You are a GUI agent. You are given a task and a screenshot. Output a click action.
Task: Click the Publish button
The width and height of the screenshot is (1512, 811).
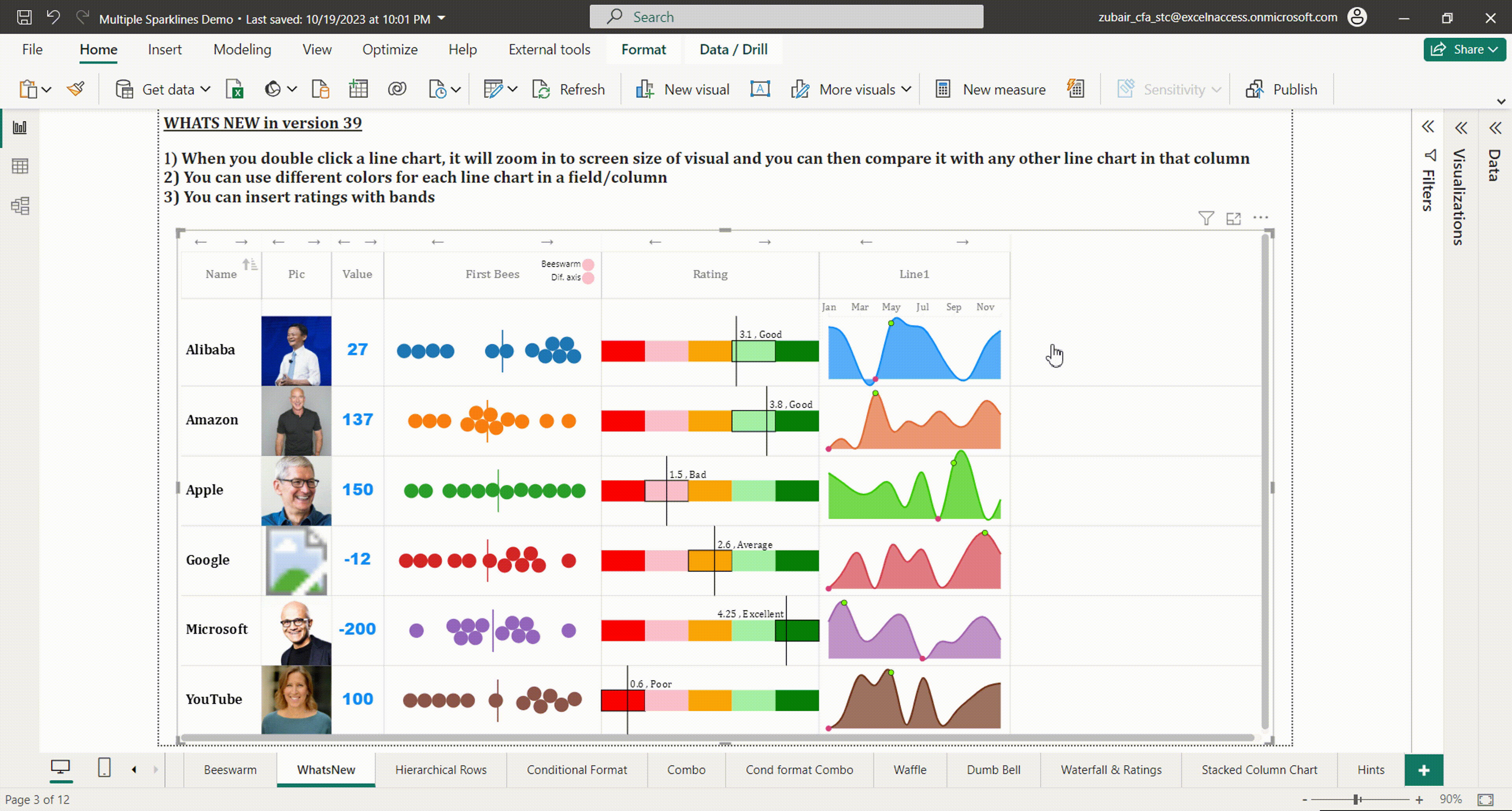[x=1281, y=89]
